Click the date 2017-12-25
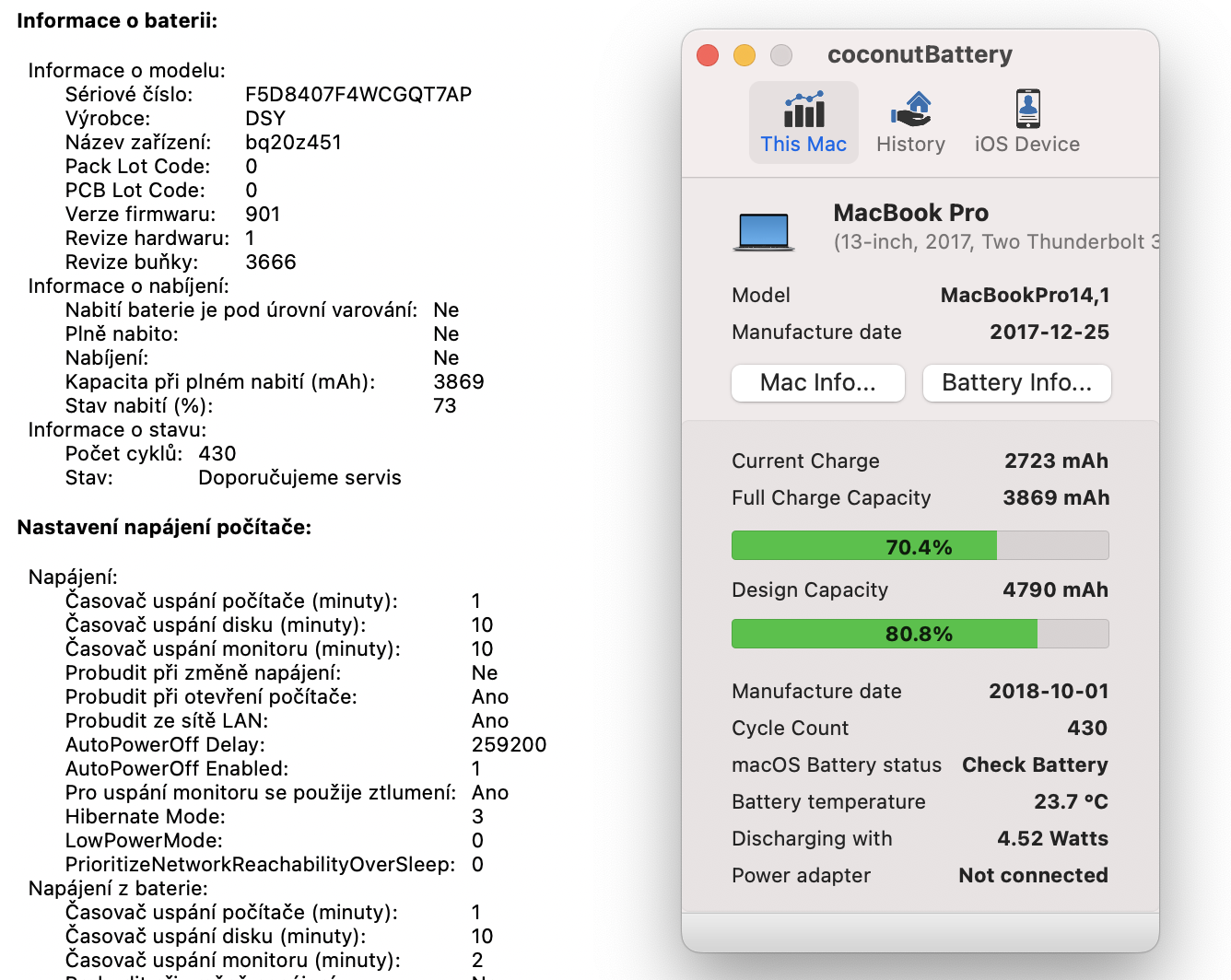The height and width of the screenshot is (980, 1231). tap(1049, 332)
